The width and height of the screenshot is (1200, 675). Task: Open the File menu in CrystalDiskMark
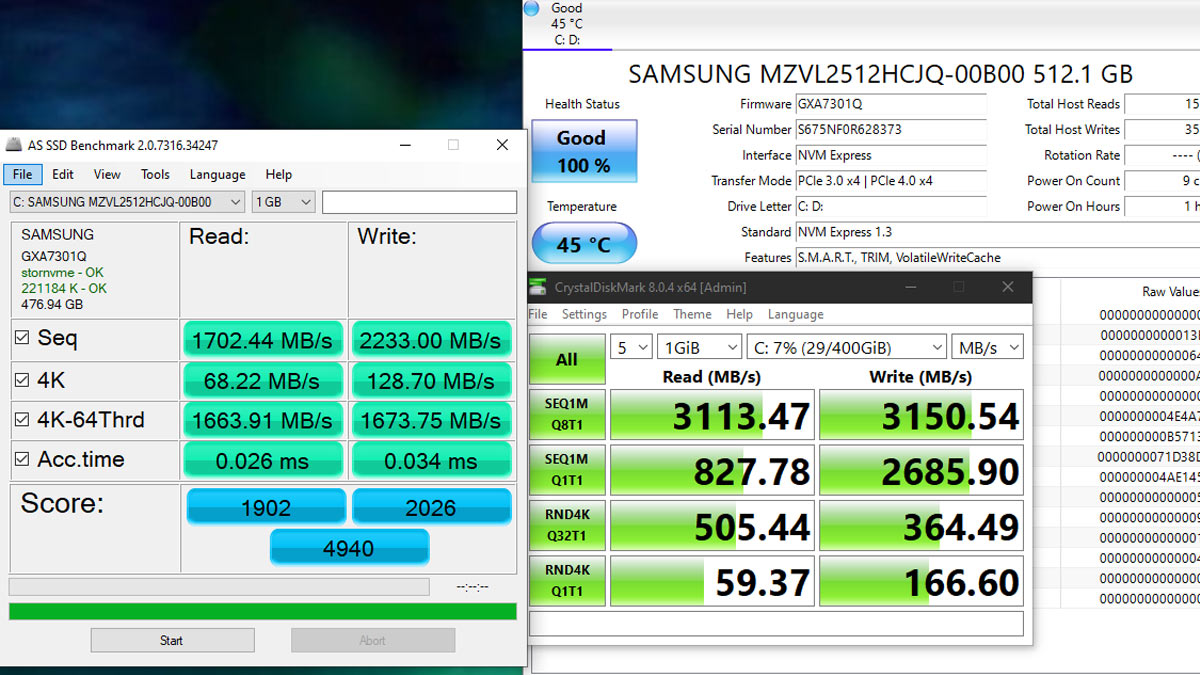tap(538, 314)
